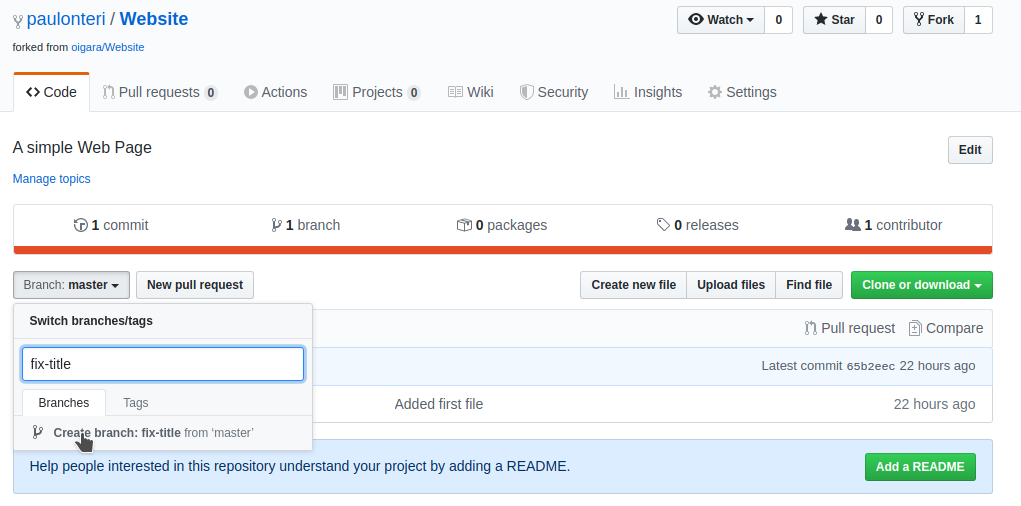
Task: Open the Insights tab
Action: [x=647, y=92]
